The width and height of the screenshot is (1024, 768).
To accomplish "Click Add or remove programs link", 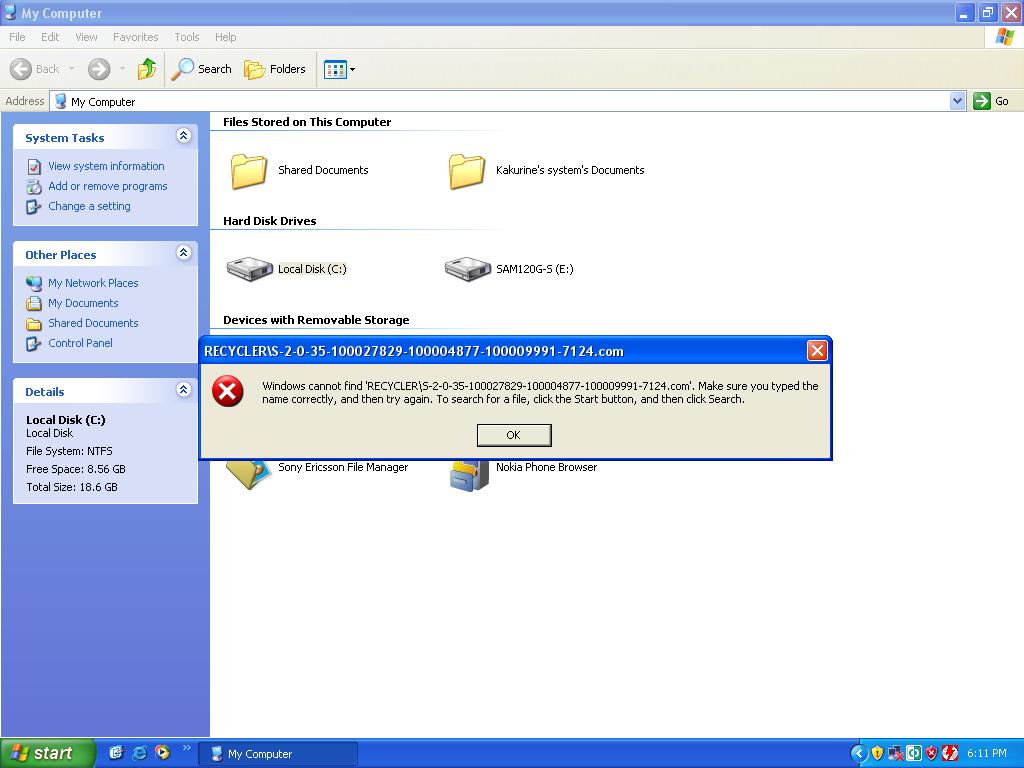I will 108,186.
